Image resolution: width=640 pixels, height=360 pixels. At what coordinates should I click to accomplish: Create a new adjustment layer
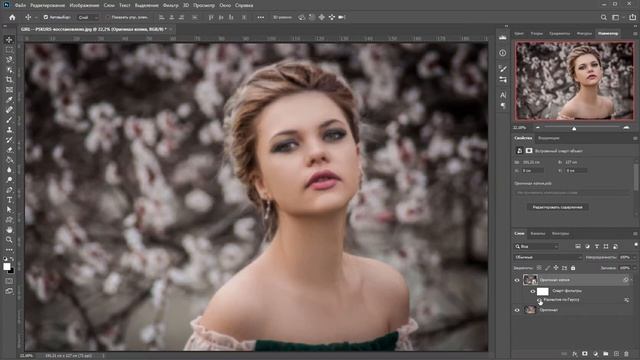pyautogui.click(x=596, y=354)
